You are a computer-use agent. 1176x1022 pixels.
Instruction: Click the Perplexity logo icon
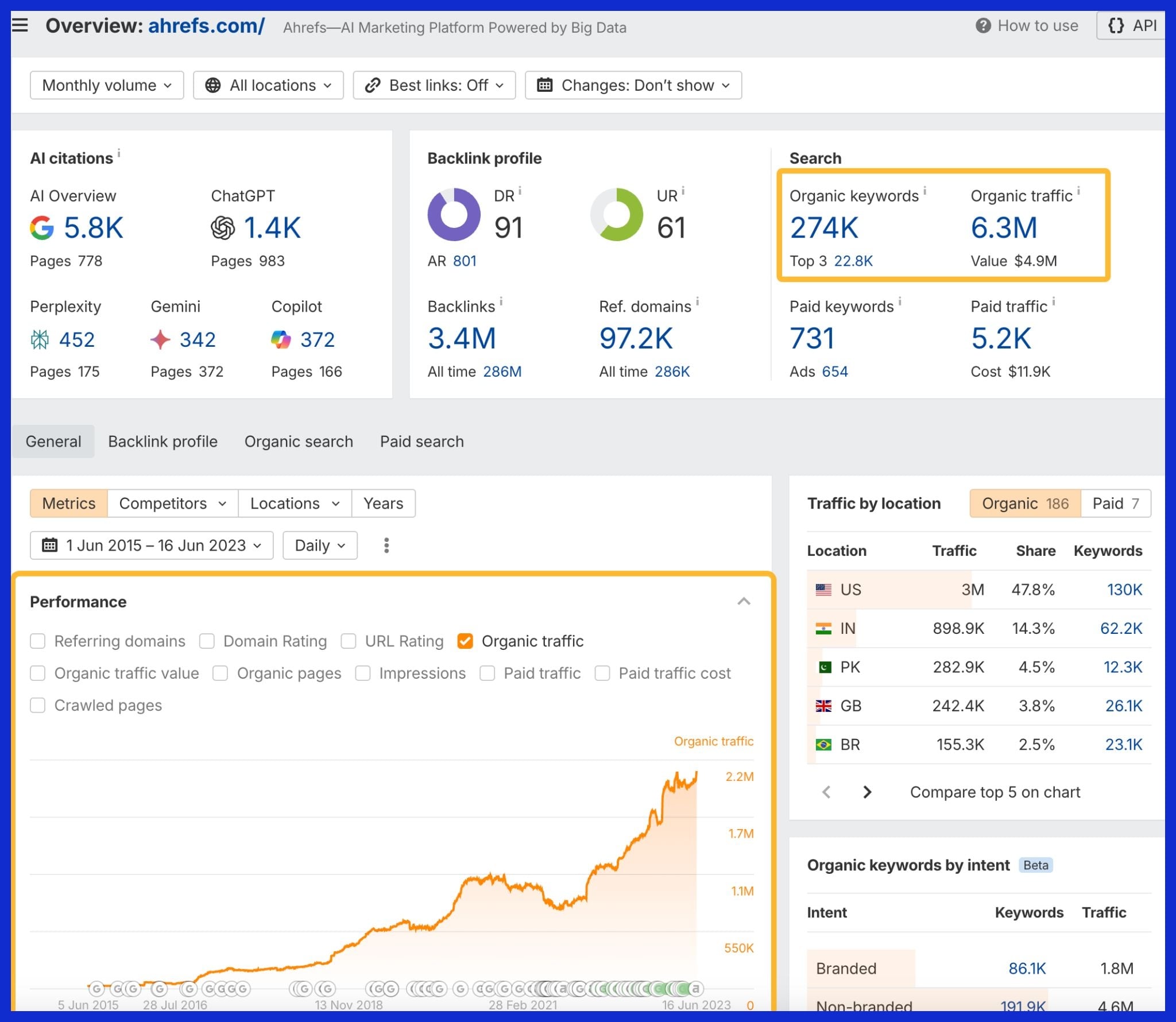tap(40, 340)
